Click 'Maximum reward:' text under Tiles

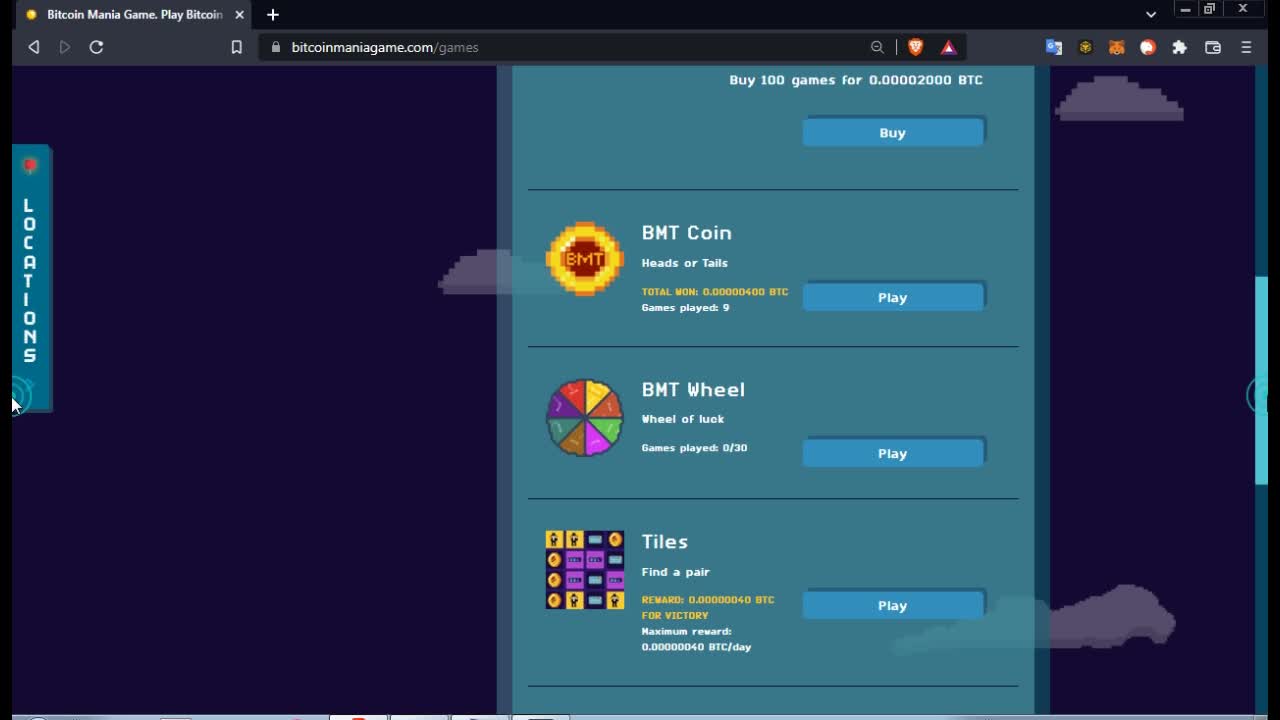[687, 631]
